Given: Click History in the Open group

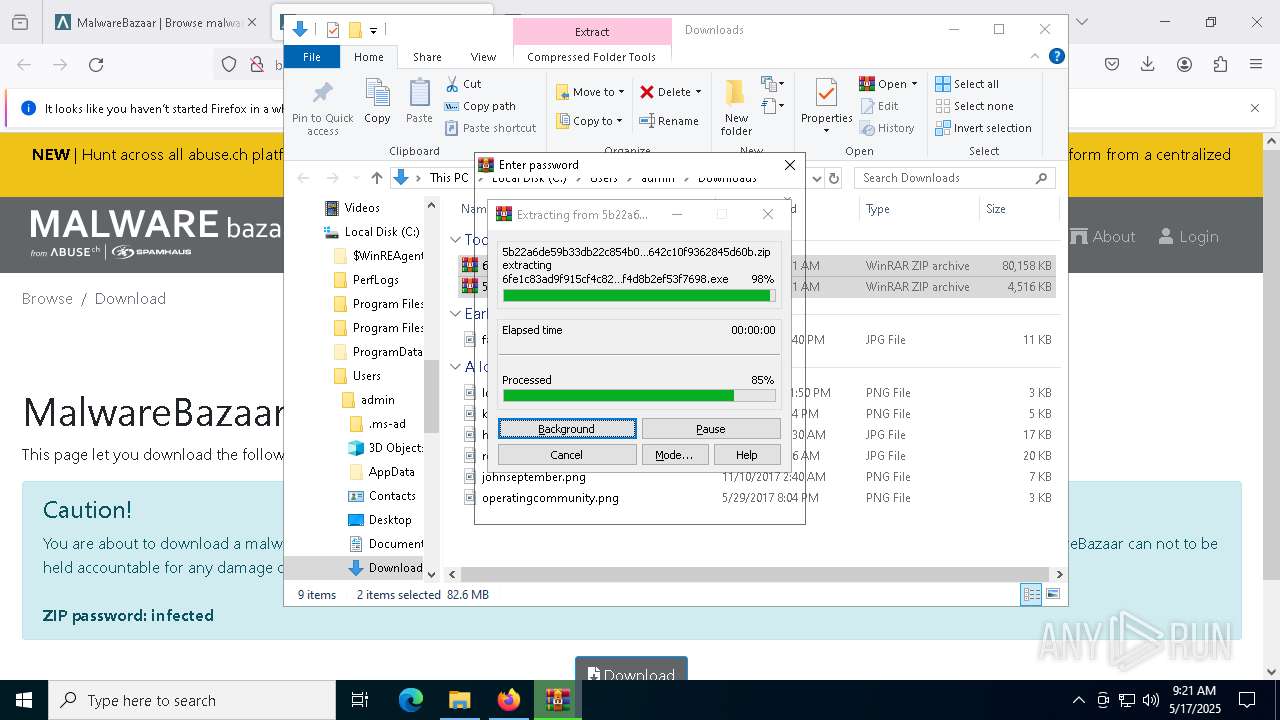Looking at the screenshot, I should click(x=887, y=128).
